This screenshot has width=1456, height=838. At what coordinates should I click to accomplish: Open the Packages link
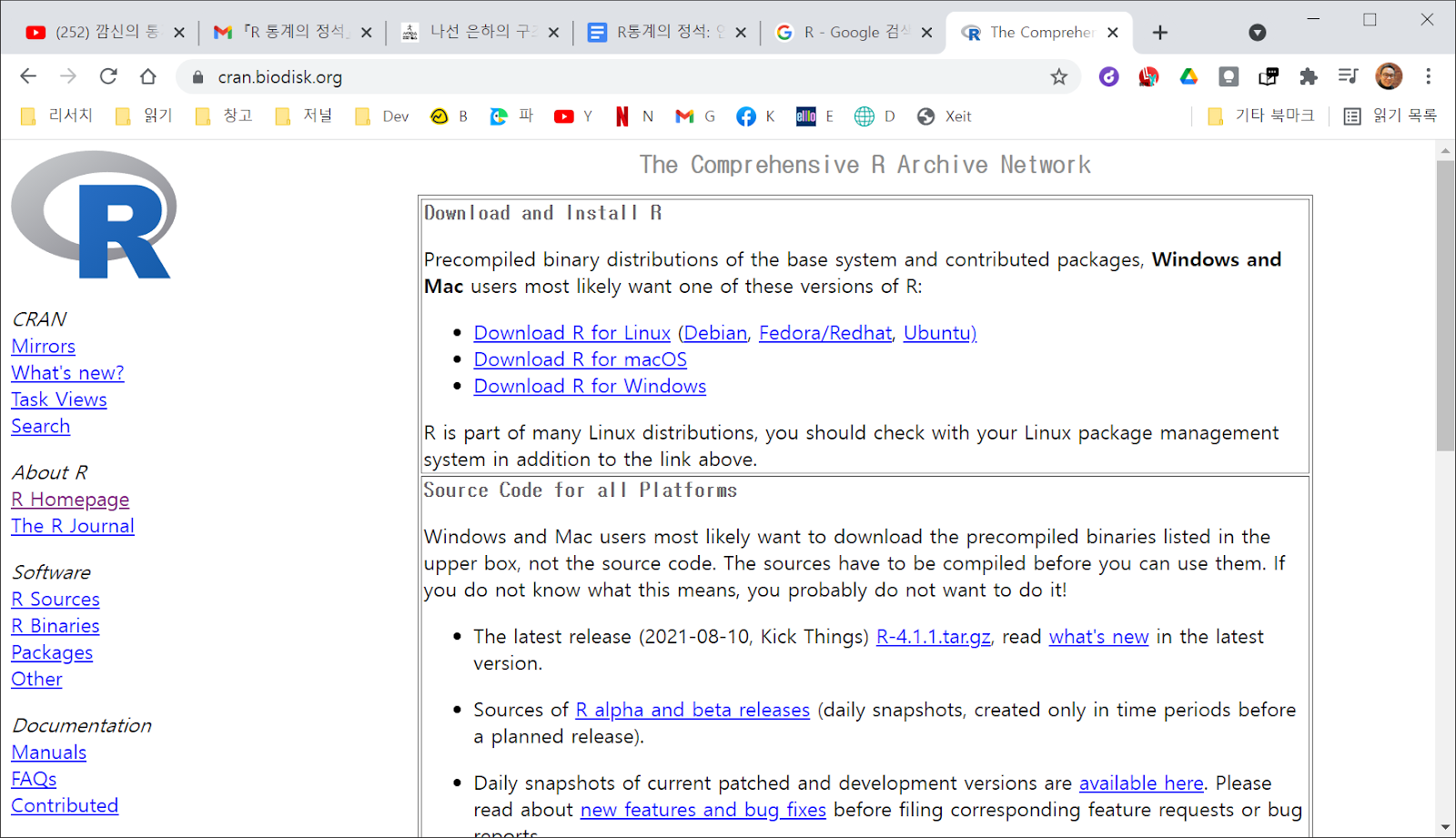tap(52, 652)
